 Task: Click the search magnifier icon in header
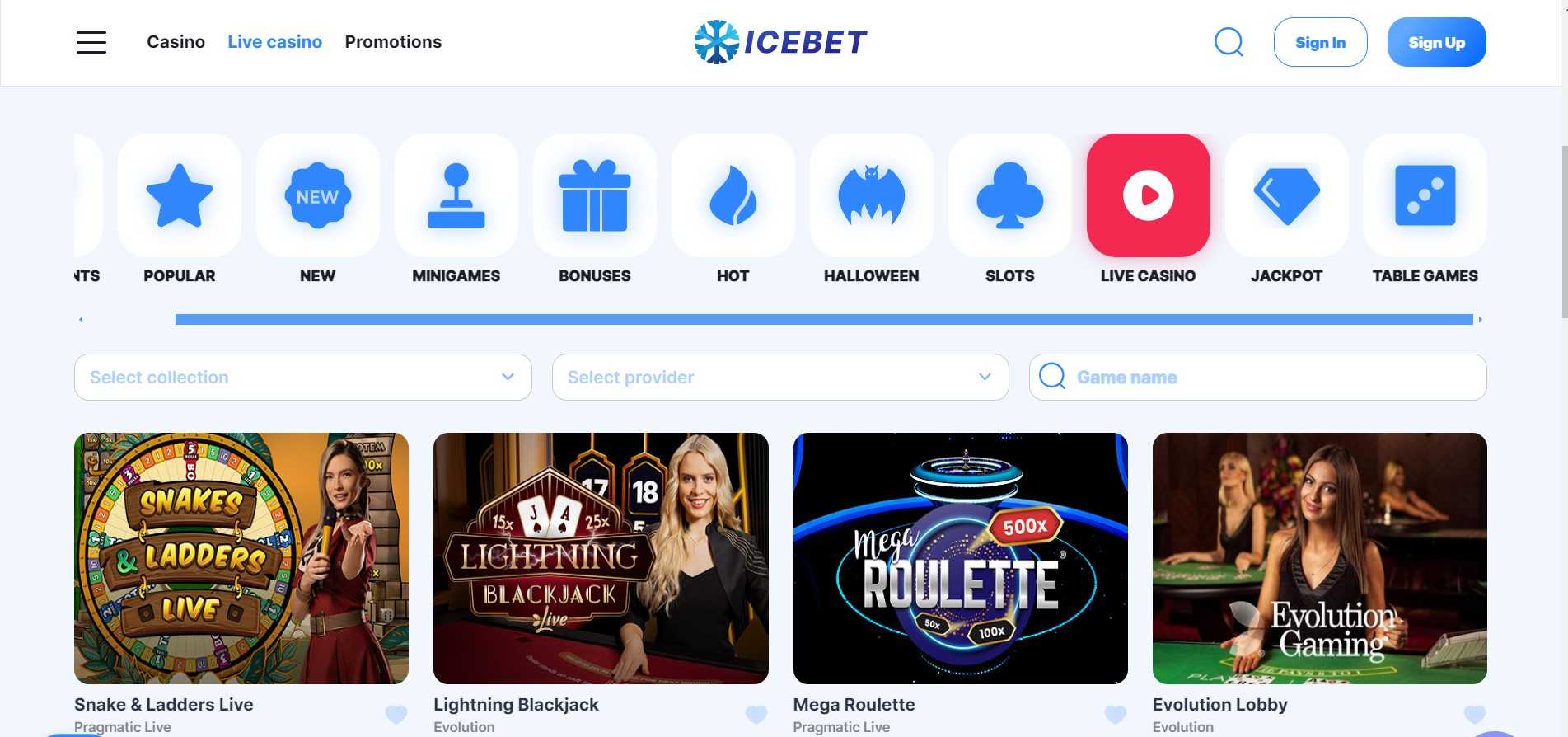pos(1229,42)
